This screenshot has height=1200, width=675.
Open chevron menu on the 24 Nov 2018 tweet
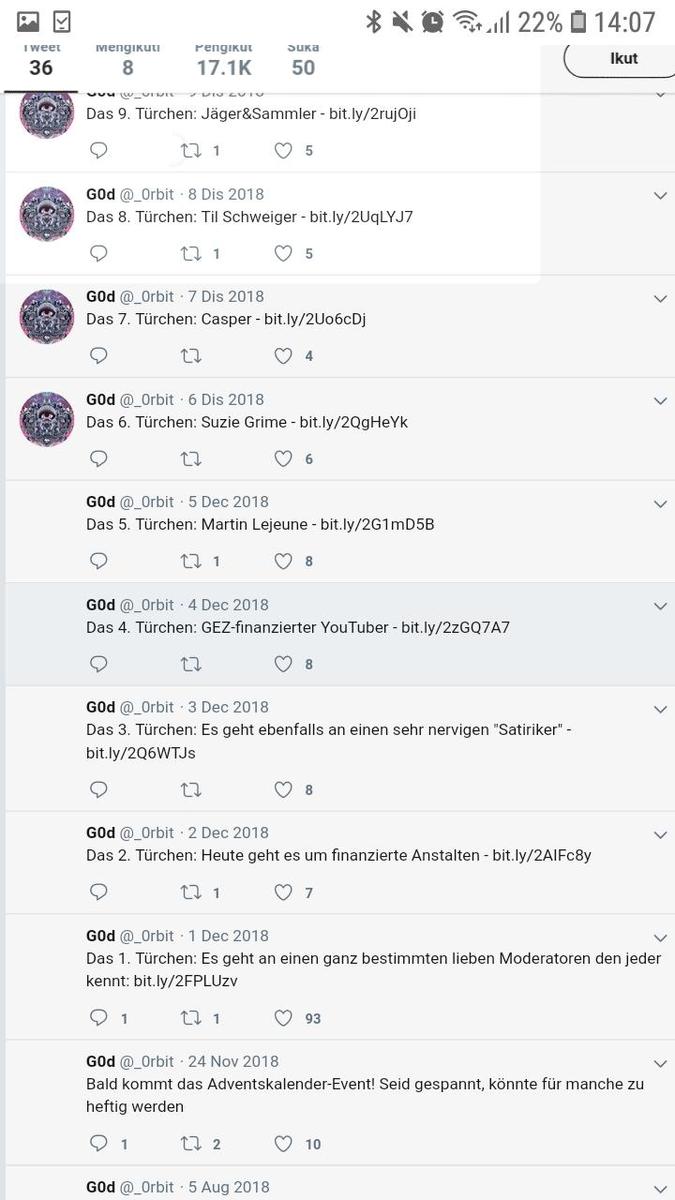(x=660, y=1064)
